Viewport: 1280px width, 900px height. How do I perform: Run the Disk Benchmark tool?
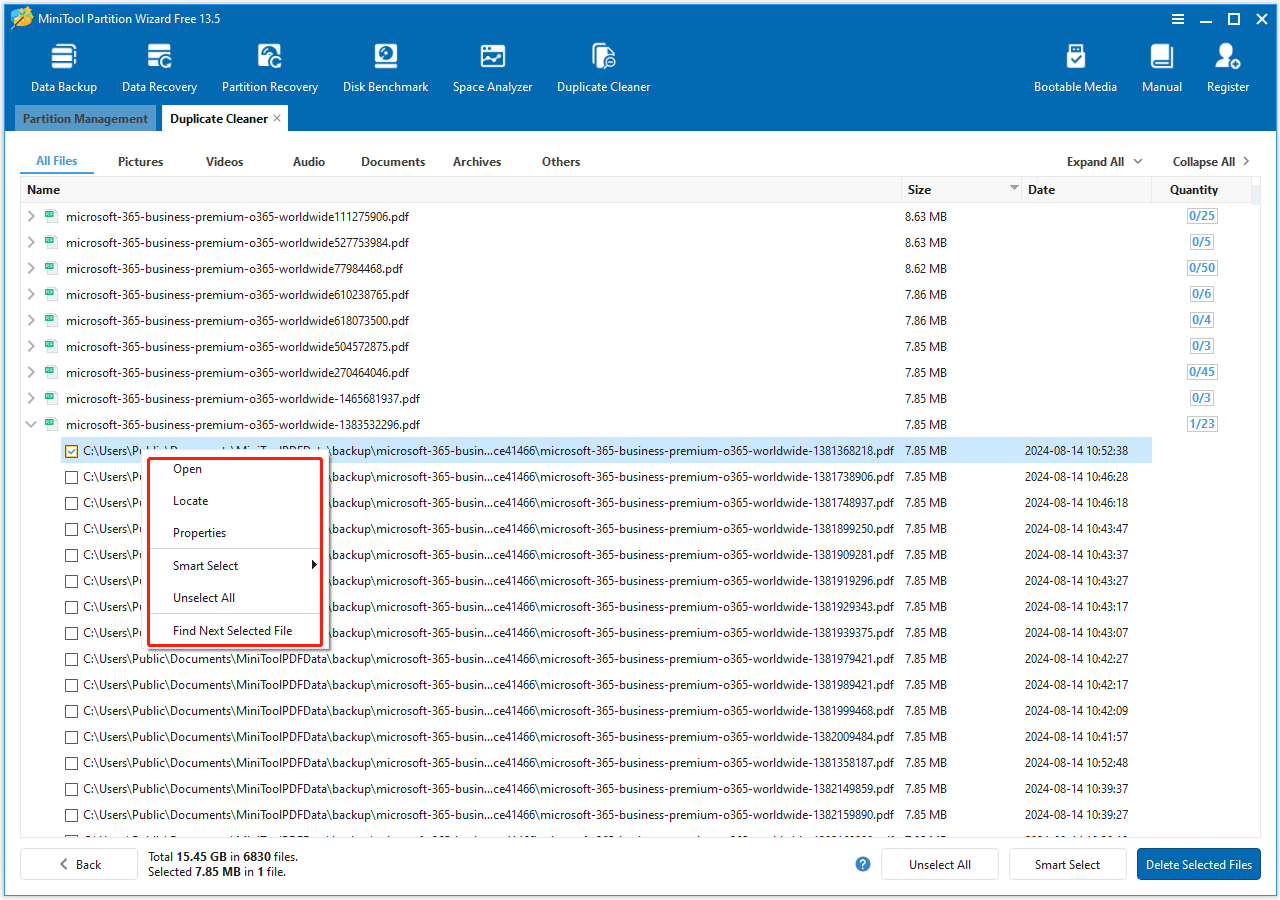click(385, 65)
